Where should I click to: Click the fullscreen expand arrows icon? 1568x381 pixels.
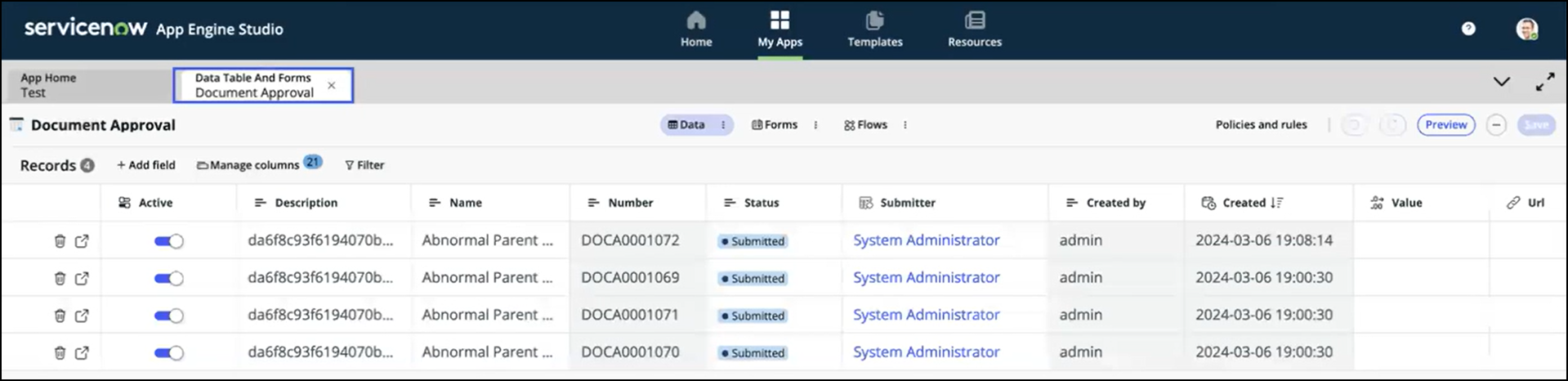pyautogui.click(x=1544, y=83)
